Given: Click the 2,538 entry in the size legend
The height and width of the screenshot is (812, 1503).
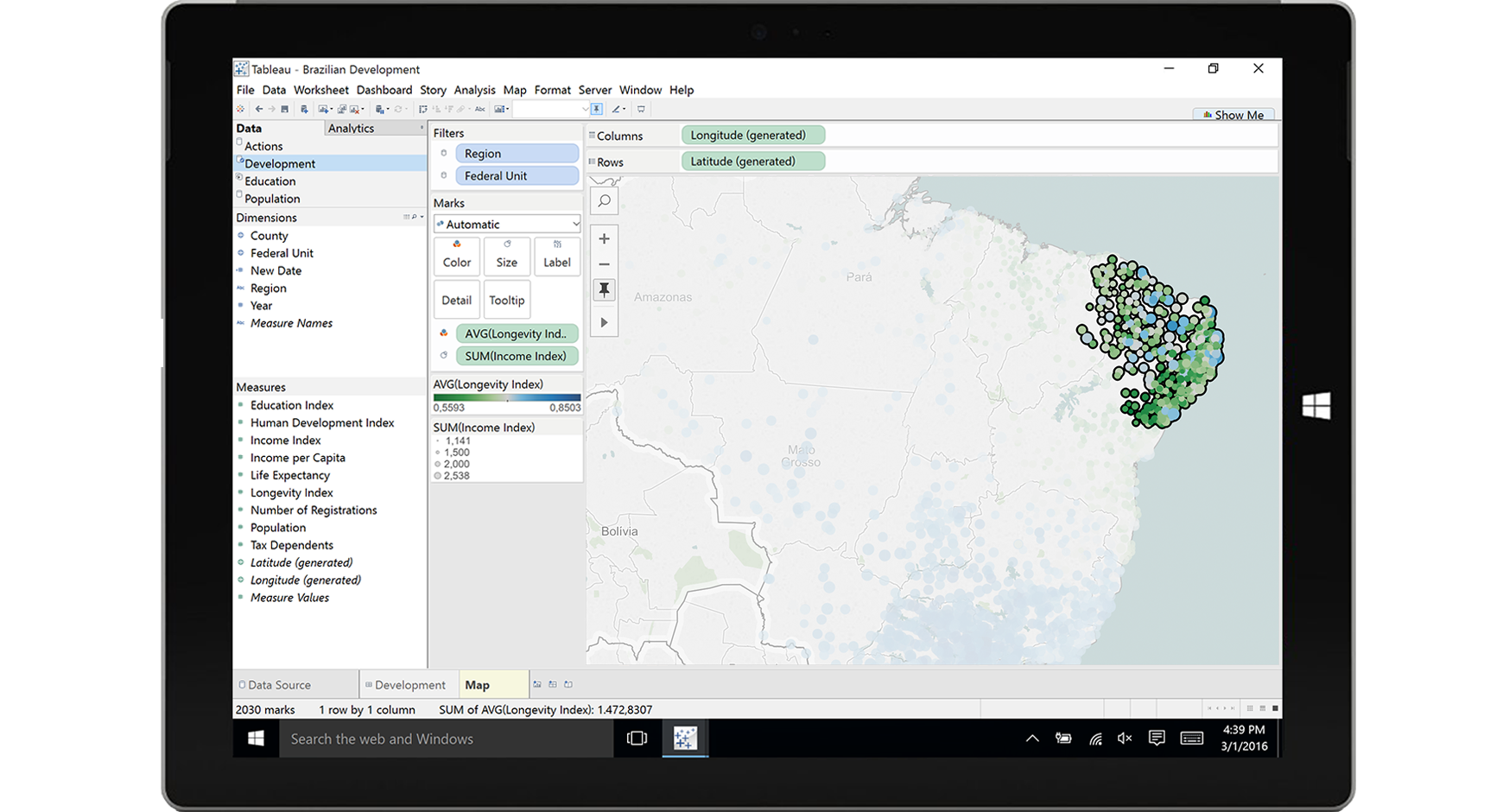Looking at the screenshot, I should (453, 475).
